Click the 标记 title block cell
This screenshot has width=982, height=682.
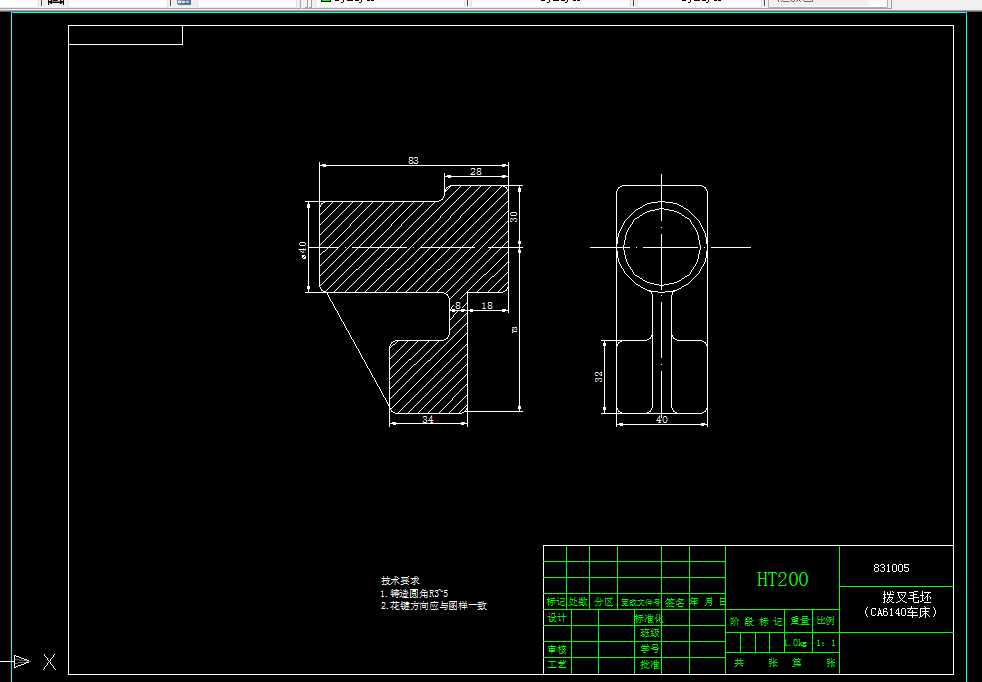[x=556, y=602]
